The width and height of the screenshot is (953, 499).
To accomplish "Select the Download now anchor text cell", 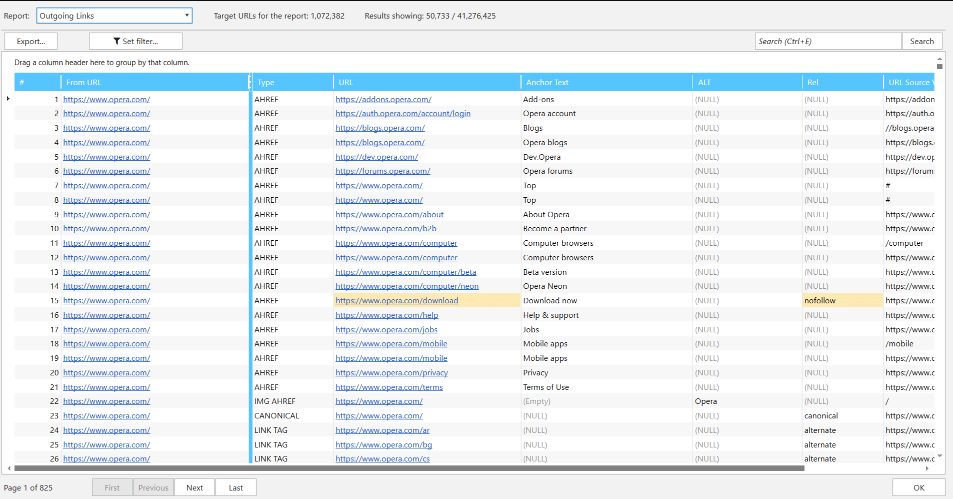I will [607, 301].
